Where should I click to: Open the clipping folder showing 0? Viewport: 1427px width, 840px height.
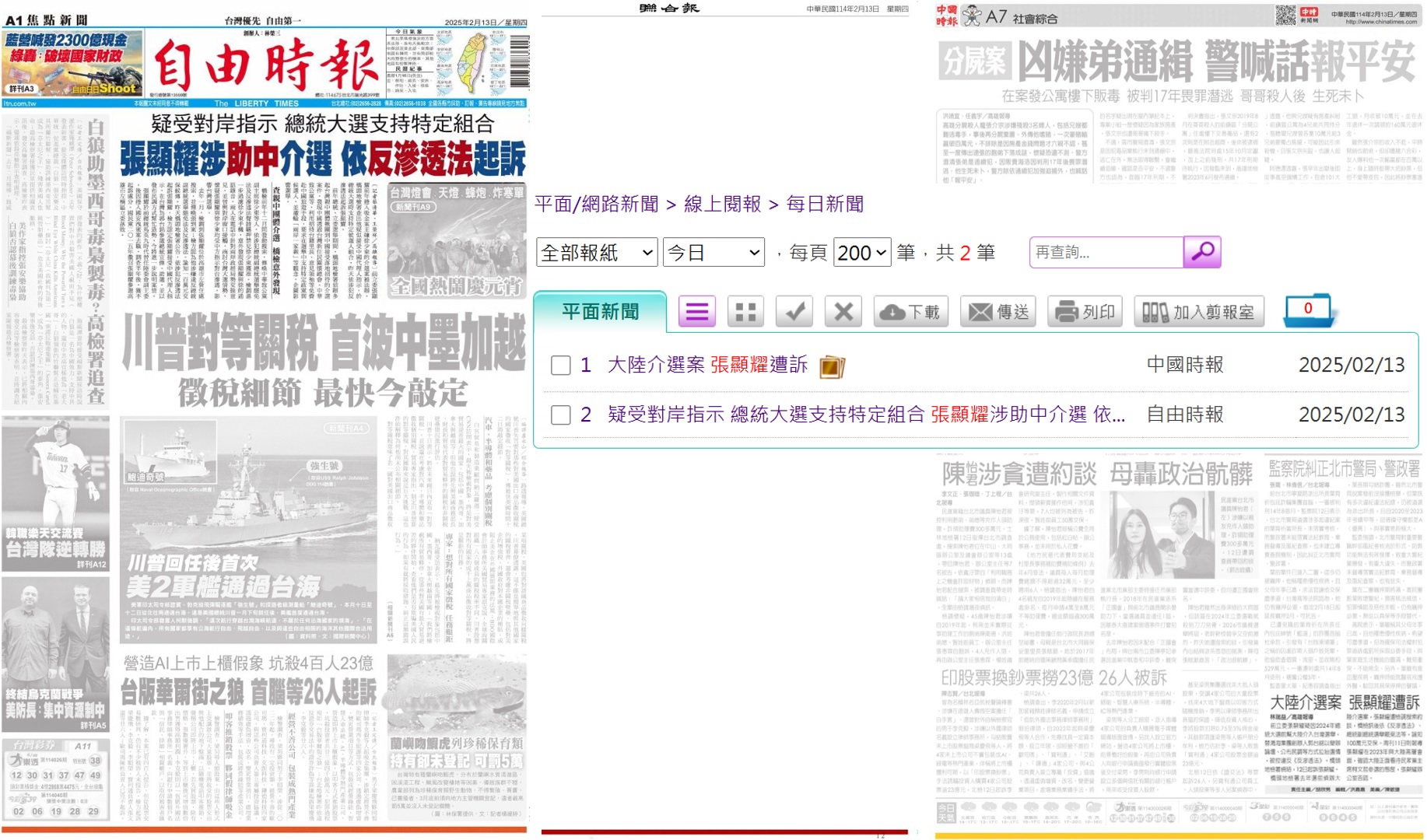[1309, 310]
